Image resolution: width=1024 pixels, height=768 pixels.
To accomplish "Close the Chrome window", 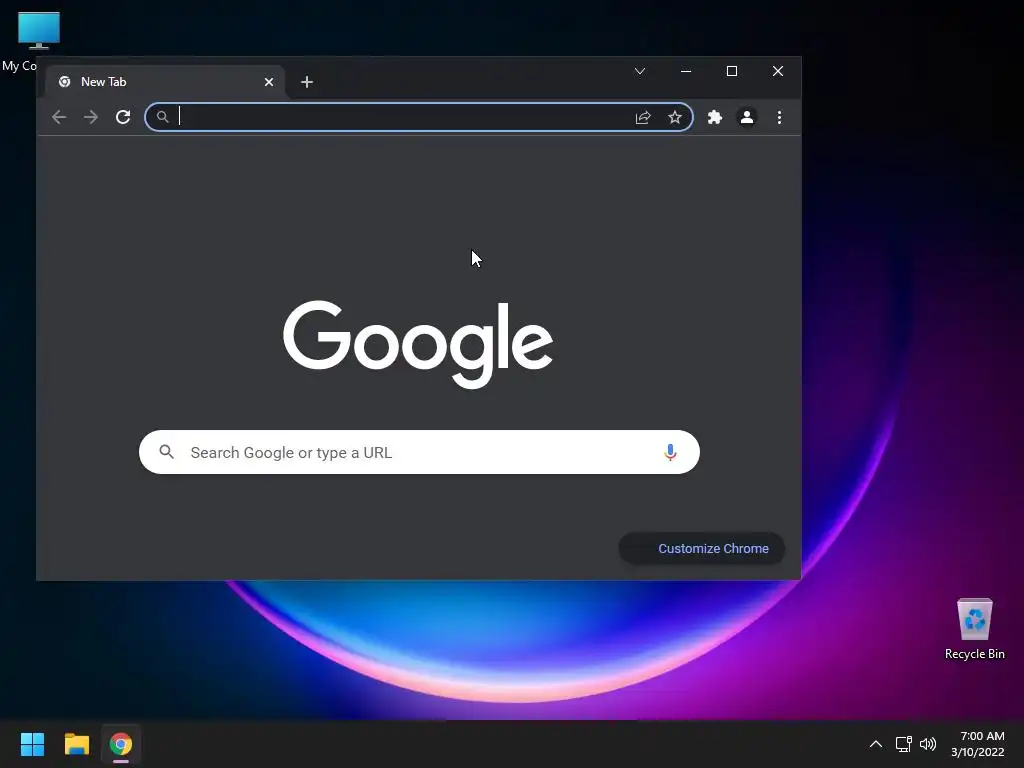I will [778, 71].
